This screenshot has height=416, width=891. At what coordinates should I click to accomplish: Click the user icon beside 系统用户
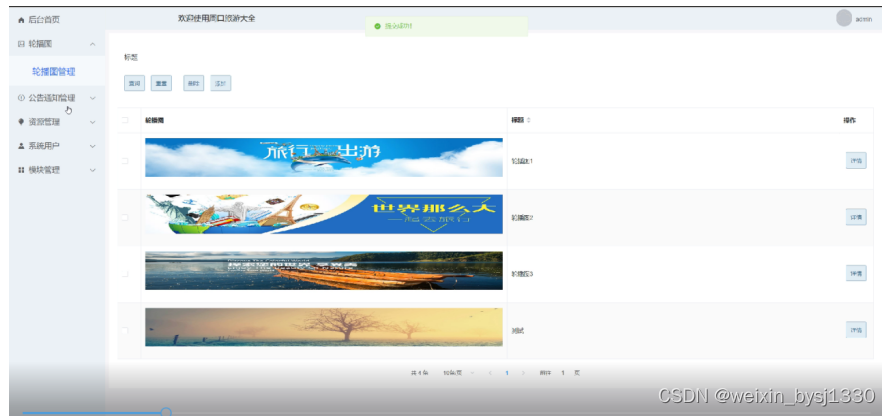click(x=22, y=145)
